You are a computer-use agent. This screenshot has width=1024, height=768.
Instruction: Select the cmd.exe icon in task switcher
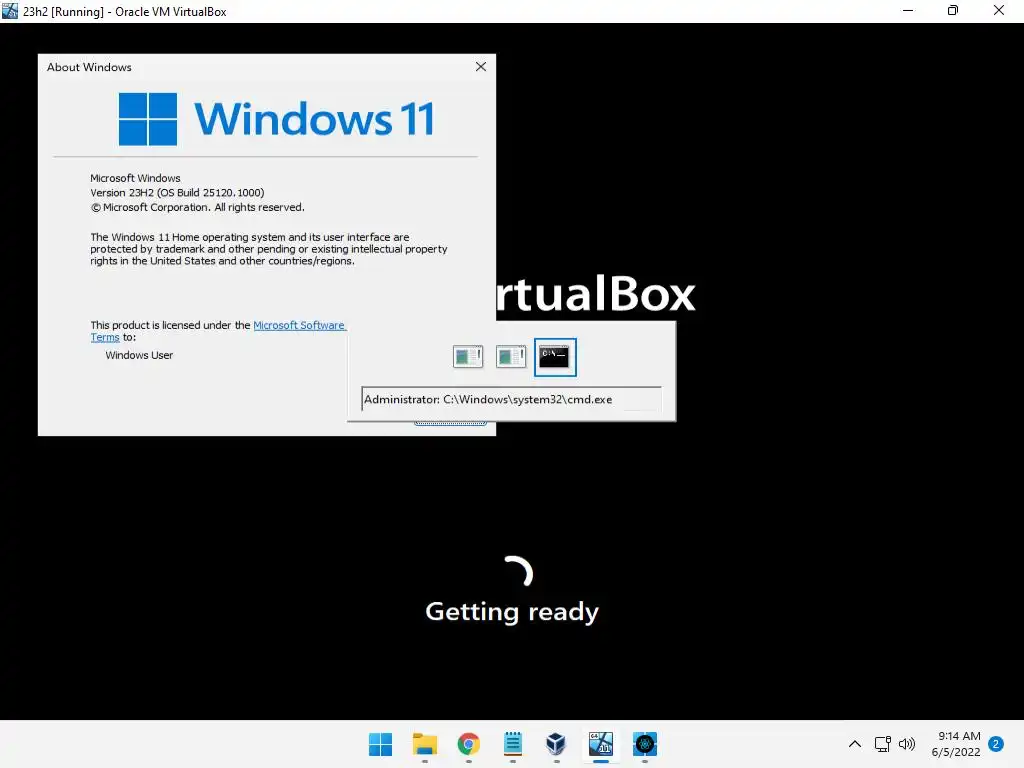click(554, 357)
